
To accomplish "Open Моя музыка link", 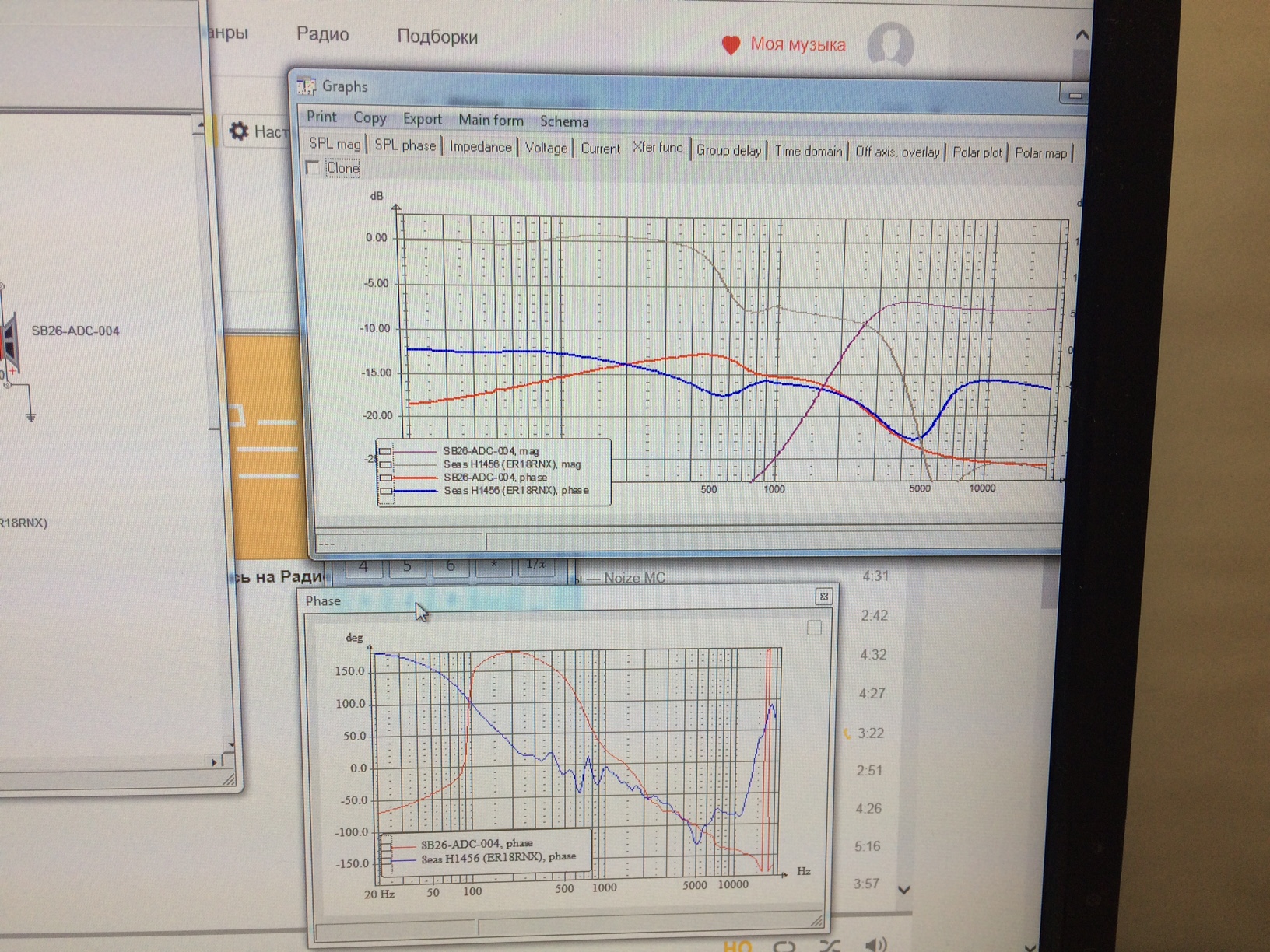I will (798, 44).
